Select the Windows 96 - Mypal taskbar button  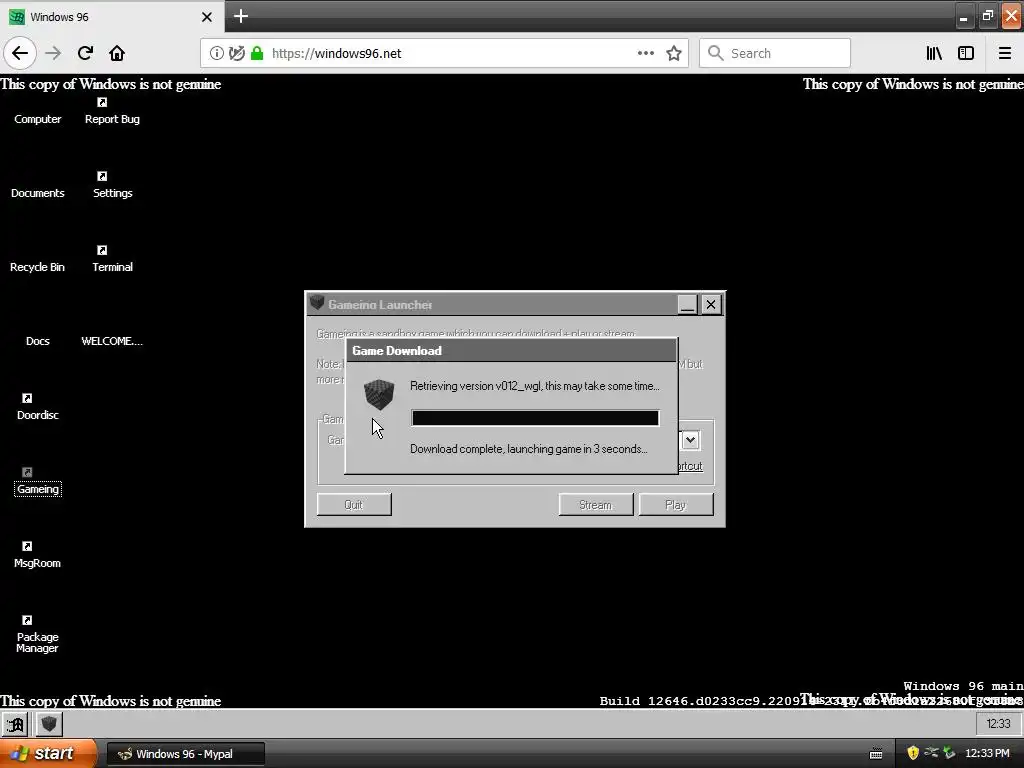click(185, 754)
